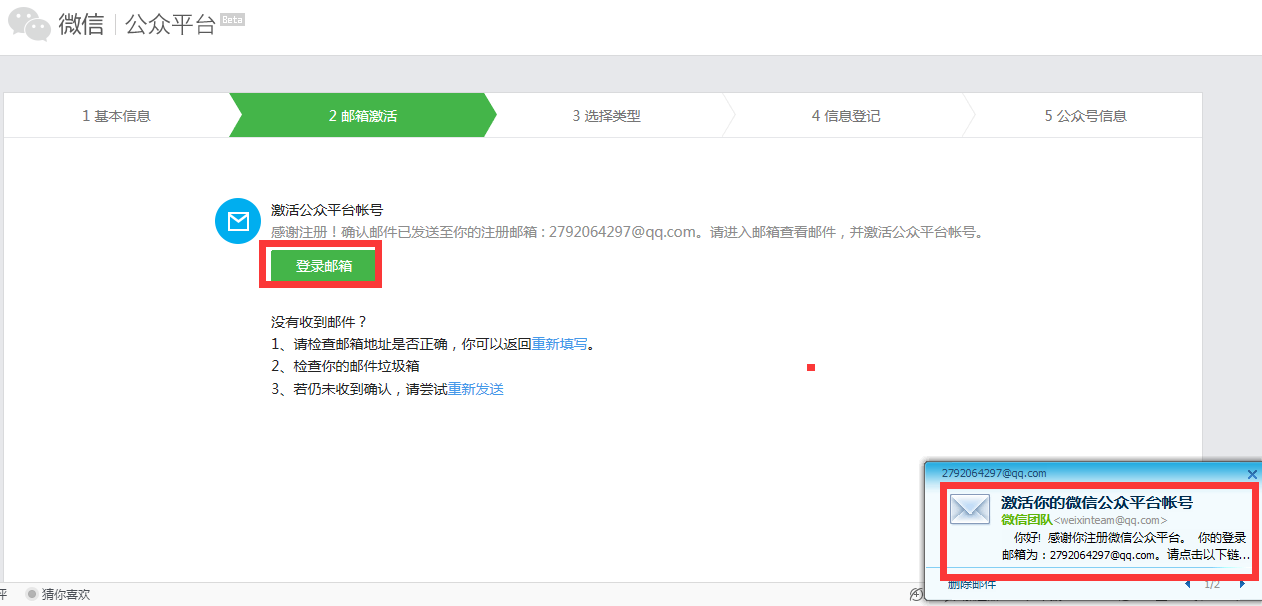
Task: Click 2792064297@qq.com in the popup title bar
Action: pyautogui.click(x=994, y=473)
